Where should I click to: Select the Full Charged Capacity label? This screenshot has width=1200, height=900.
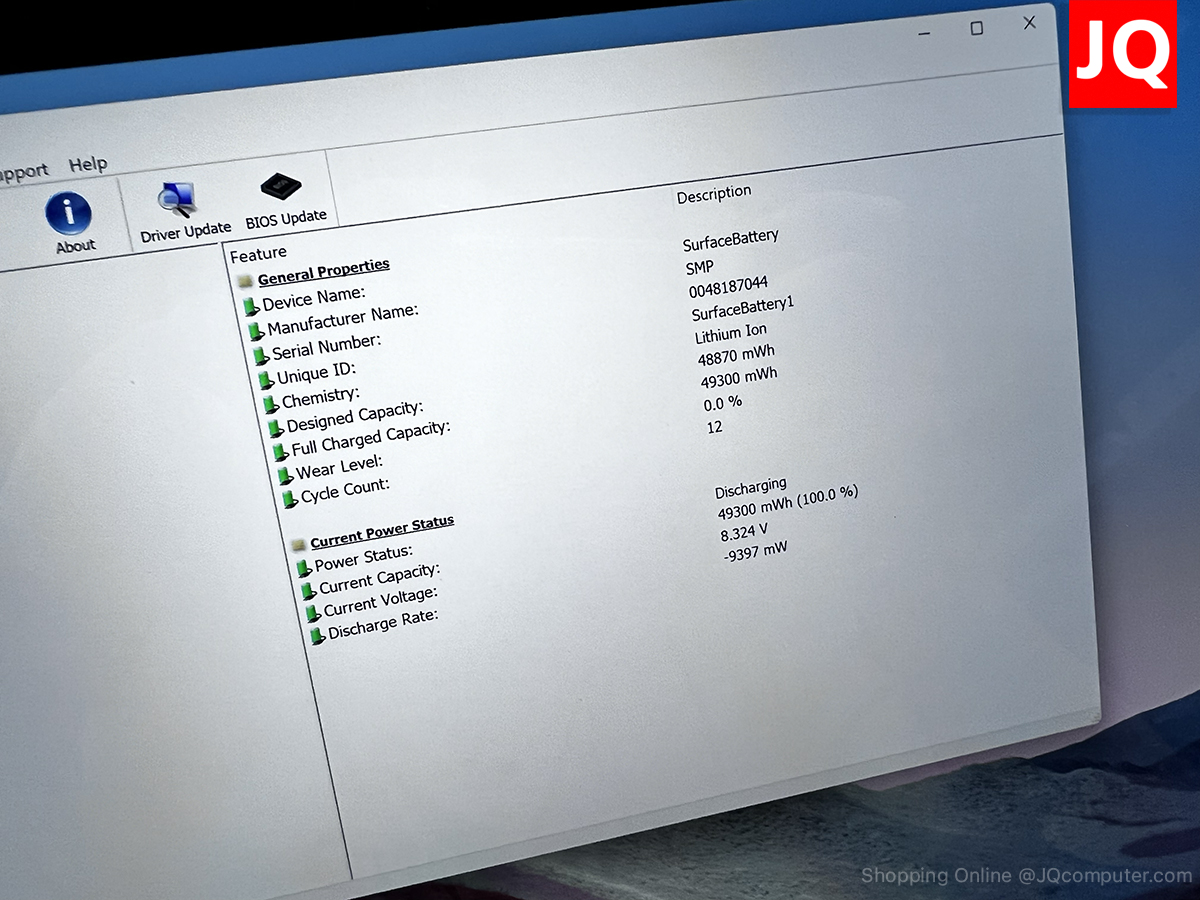tap(371, 438)
